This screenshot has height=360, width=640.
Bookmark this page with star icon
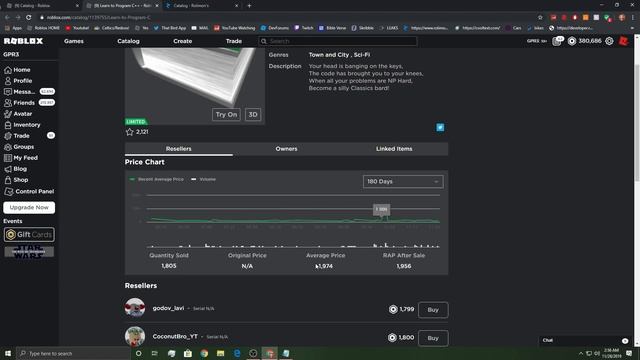pyautogui.click(x=540, y=18)
